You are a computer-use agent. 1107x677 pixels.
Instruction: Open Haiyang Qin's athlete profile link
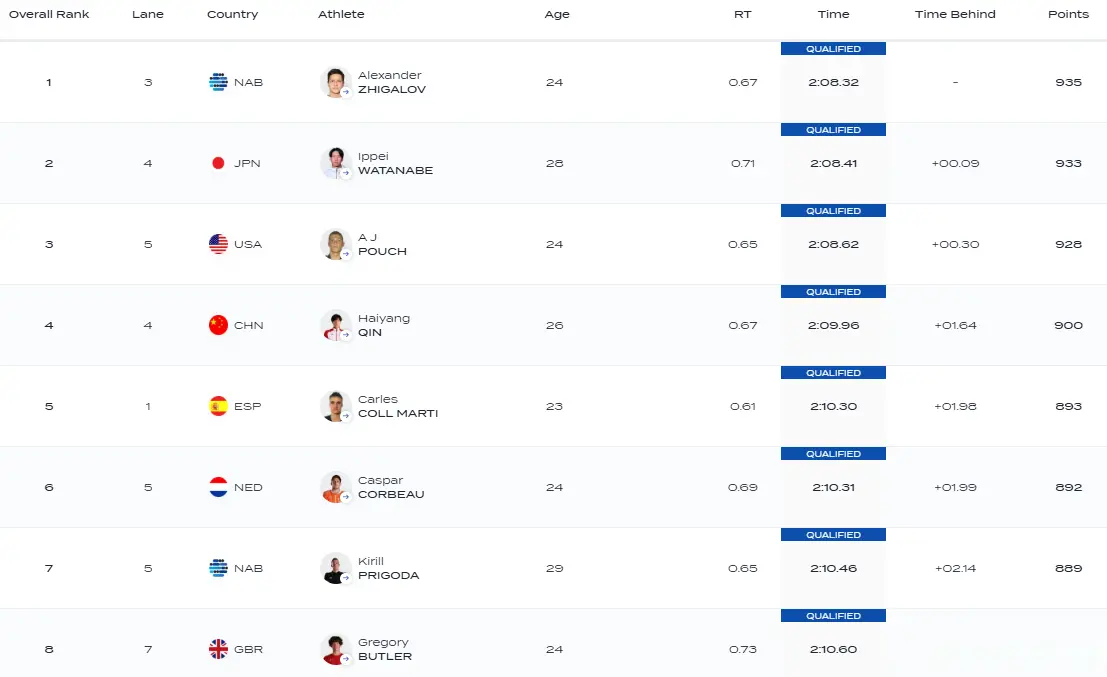(x=384, y=325)
